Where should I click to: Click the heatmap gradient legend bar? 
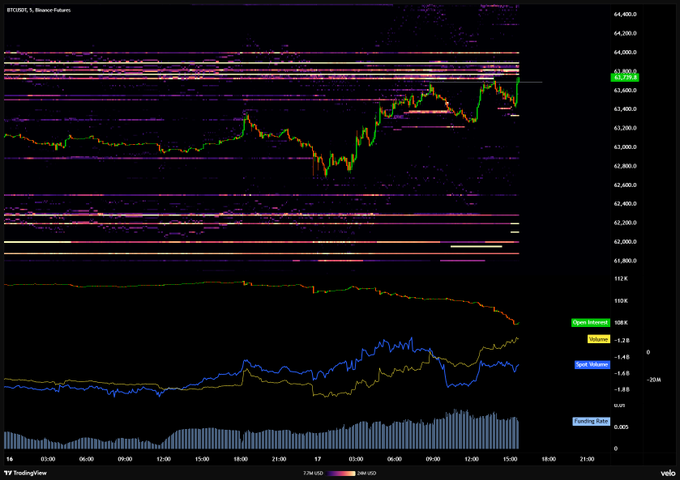(341, 473)
